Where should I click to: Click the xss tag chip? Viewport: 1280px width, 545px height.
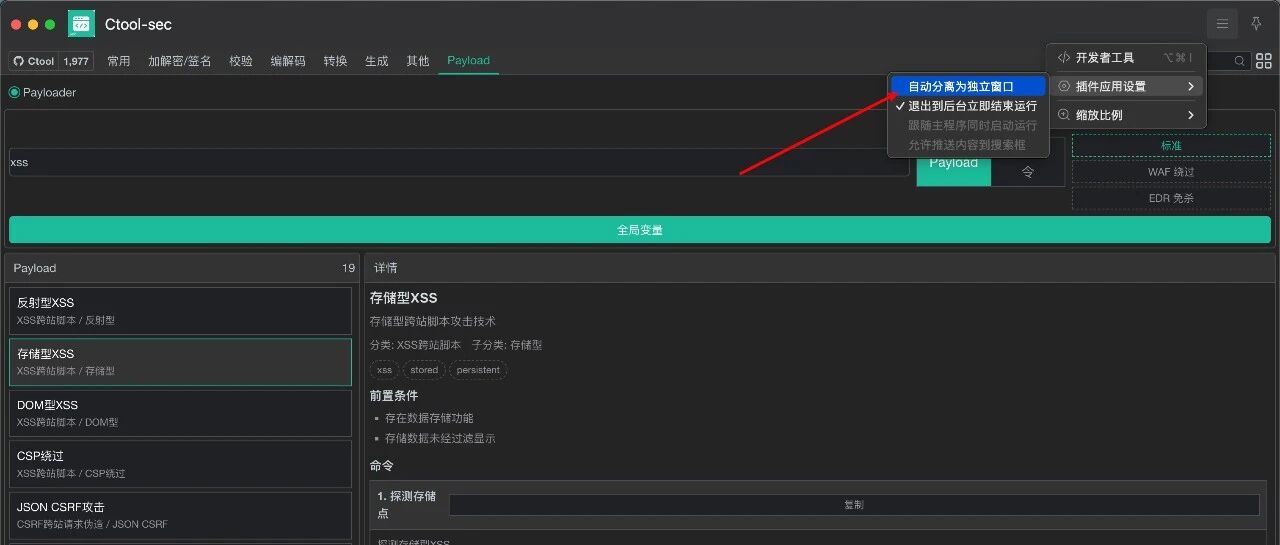tap(385, 370)
